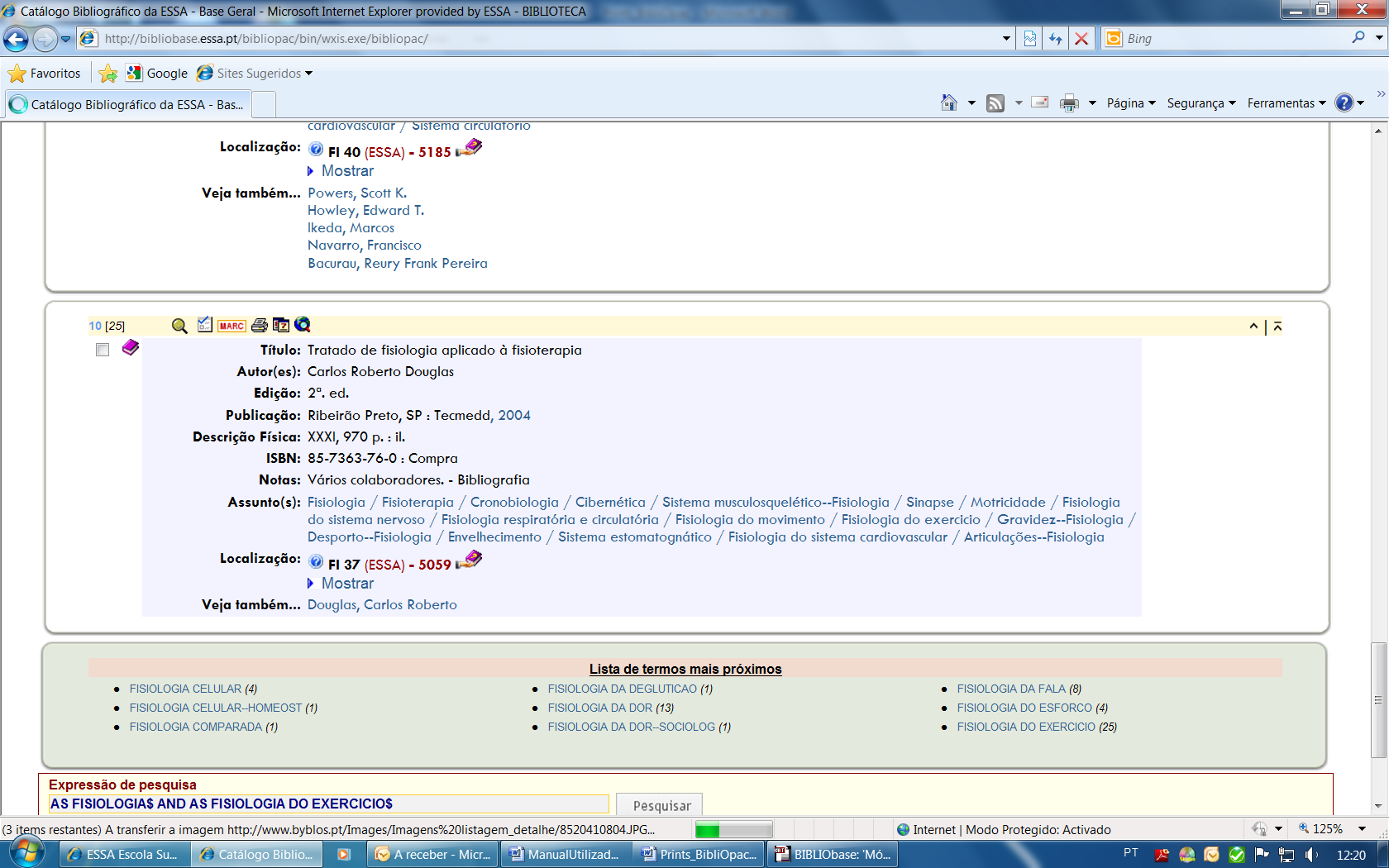The image size is (1389, 868).
Task: Click the Pesquisar button
Action: [660, 805]
